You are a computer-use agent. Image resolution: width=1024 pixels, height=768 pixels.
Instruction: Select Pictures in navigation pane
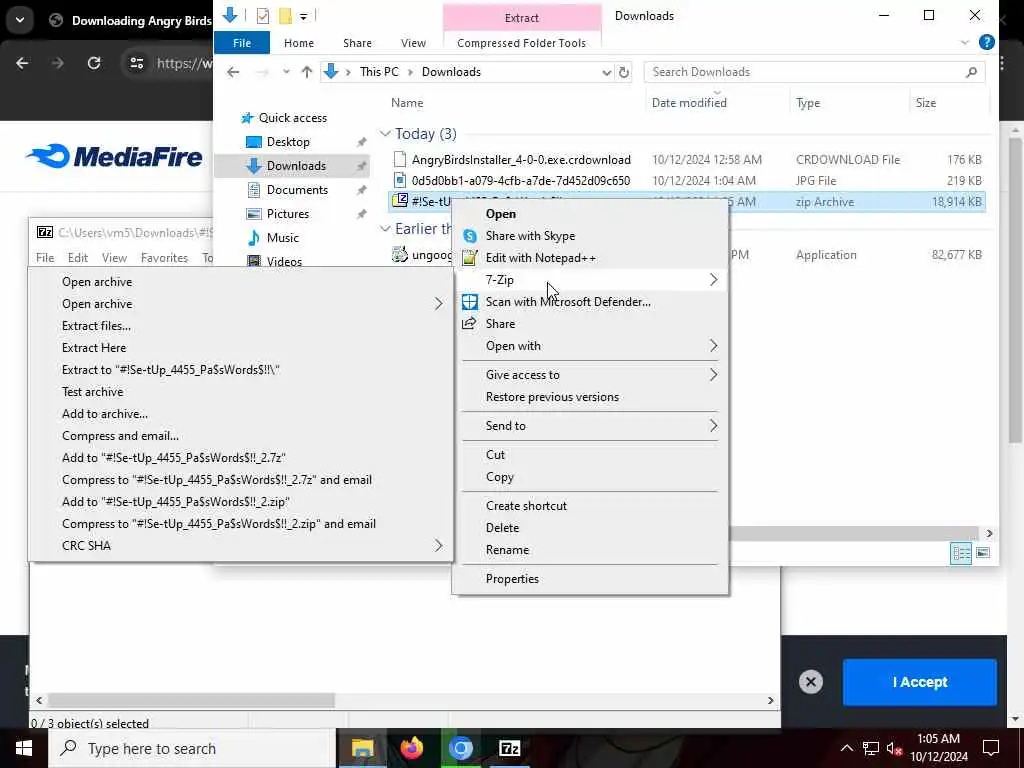287,214
